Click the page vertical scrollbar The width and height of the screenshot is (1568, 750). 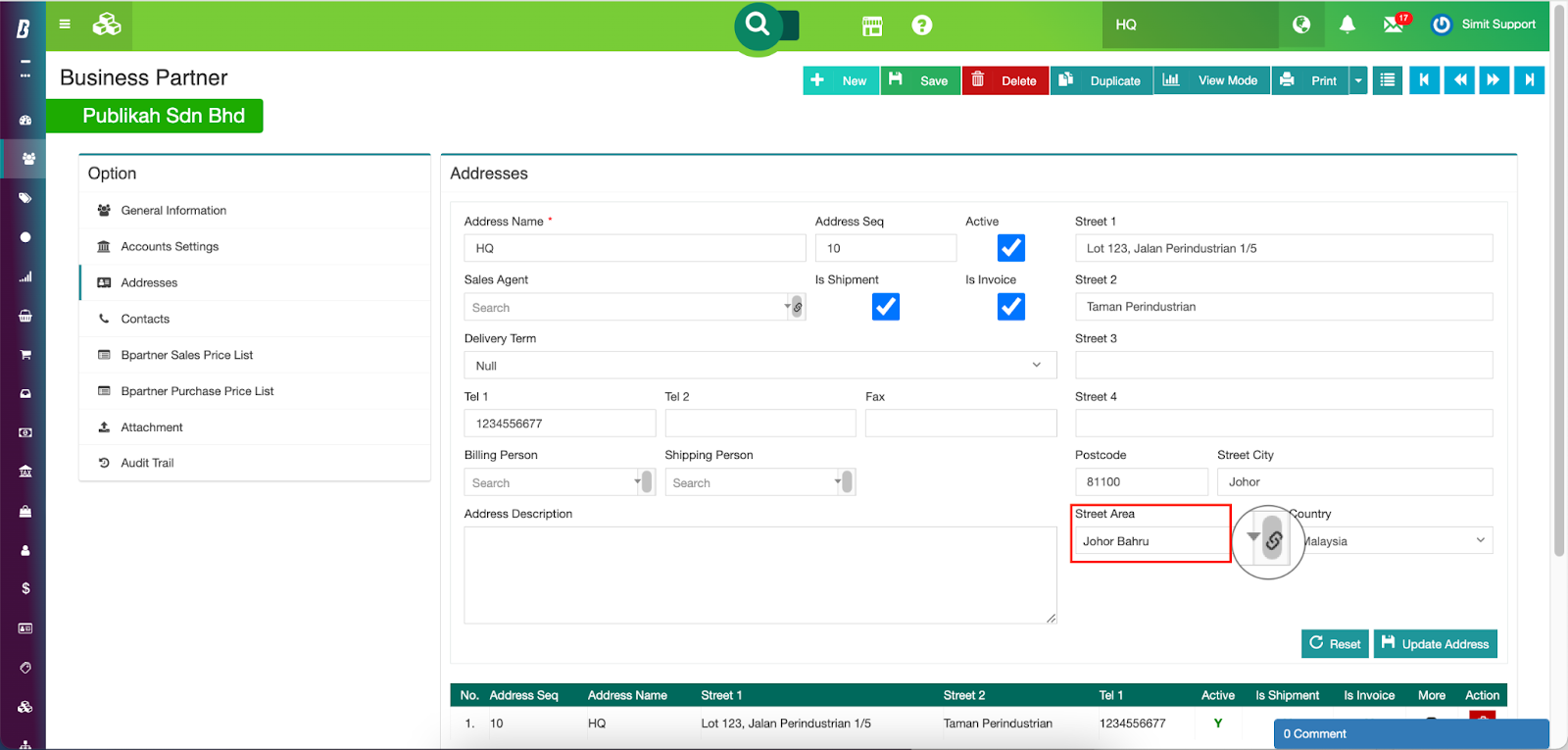pyautogui.click(x=1559, y=279)
